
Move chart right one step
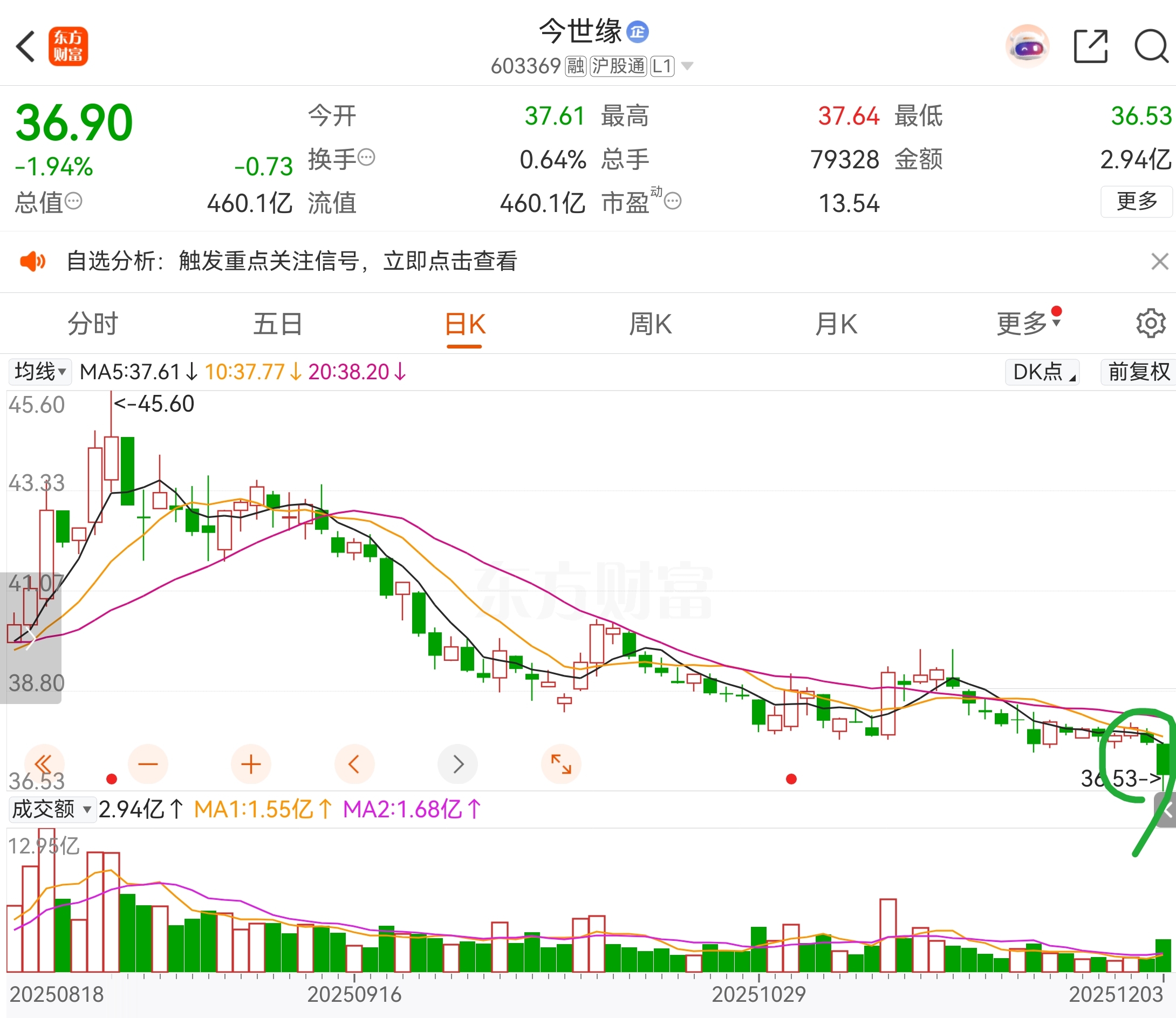coord(457,764)
